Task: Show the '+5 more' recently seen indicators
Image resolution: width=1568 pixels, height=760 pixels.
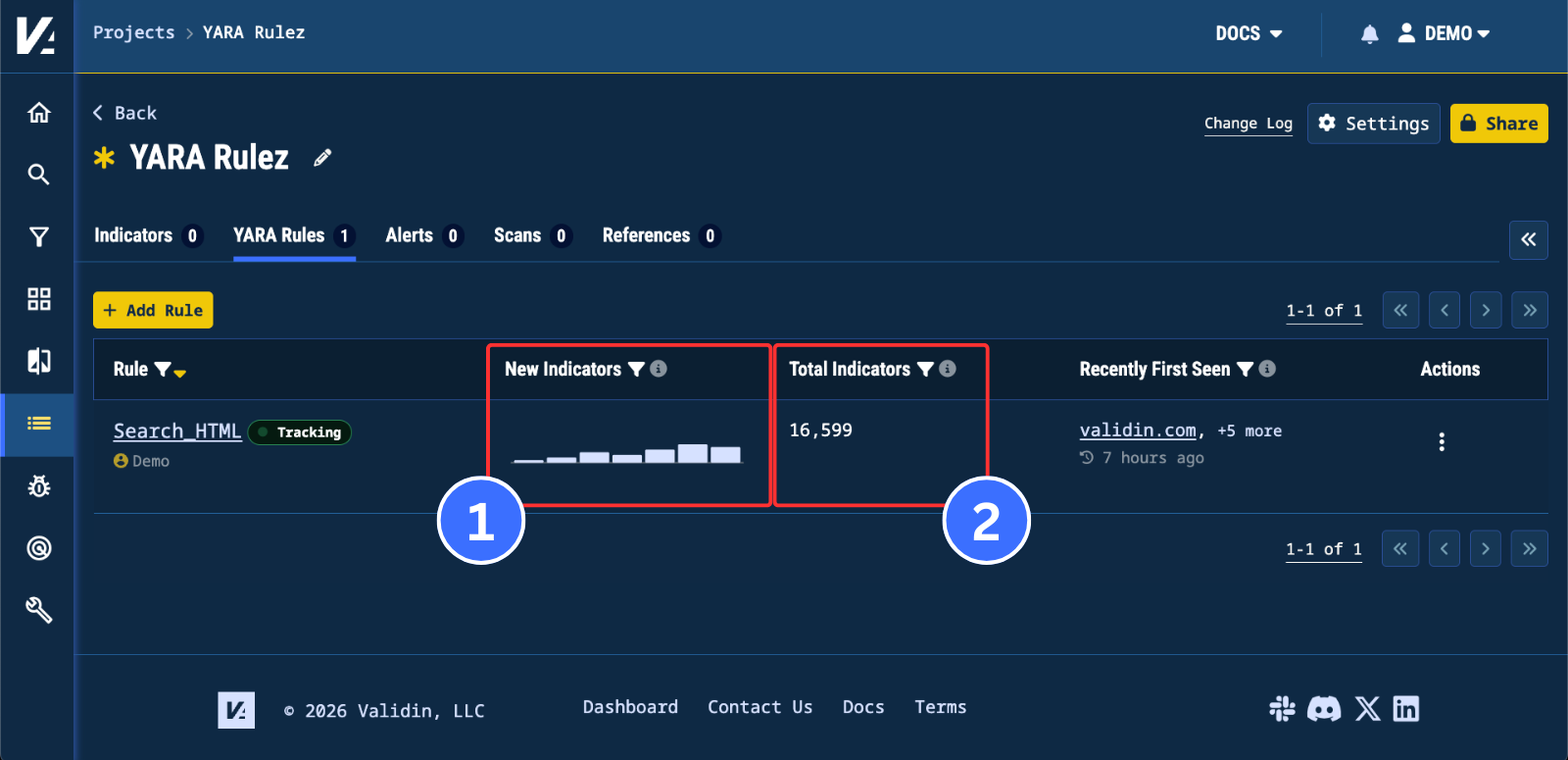Action: (x=1249, y=431)
